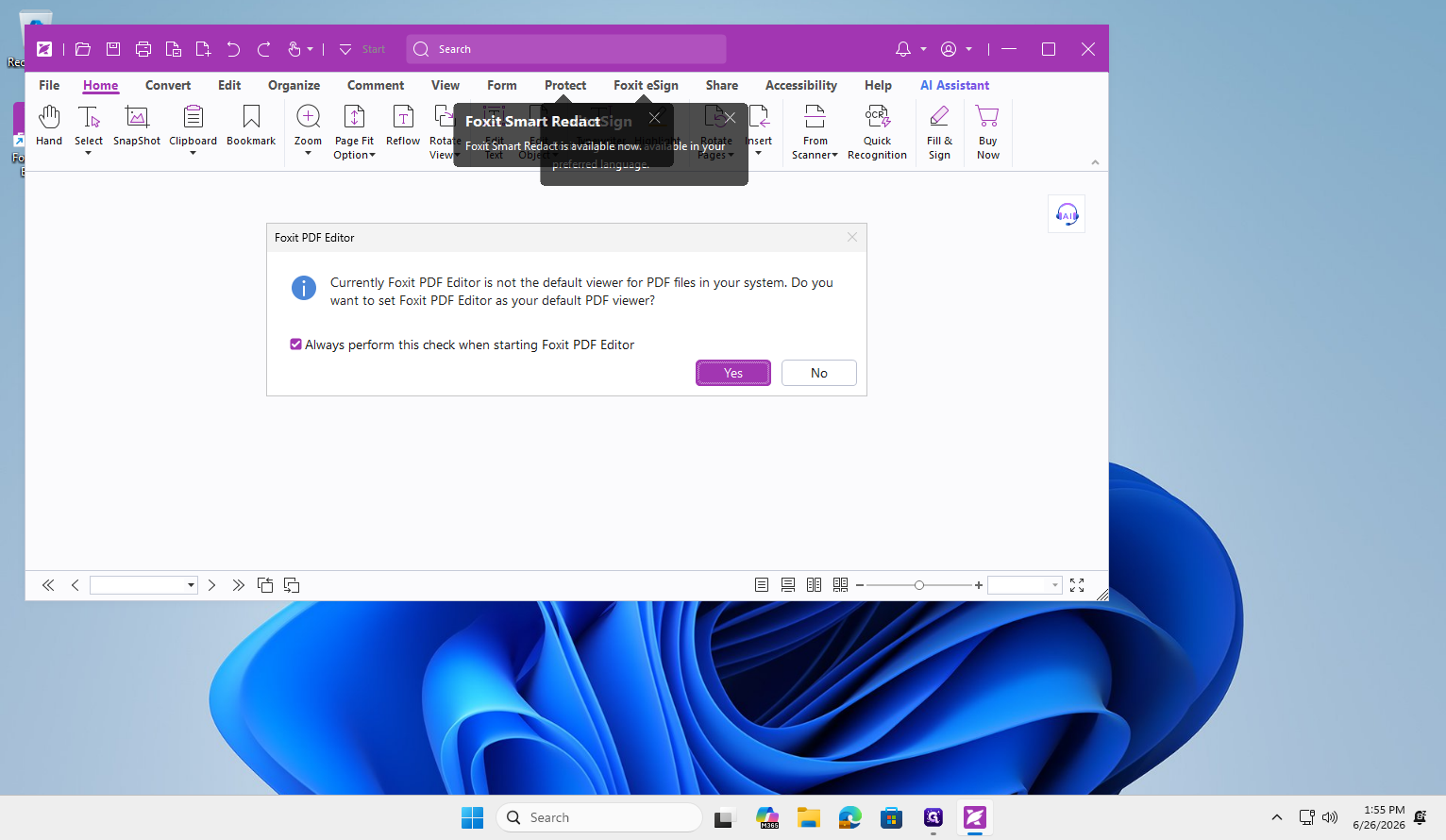The height and width of the screenshot is (840, 1446).
Task: Select continuous page view layout icon
Action: (788, 585)
